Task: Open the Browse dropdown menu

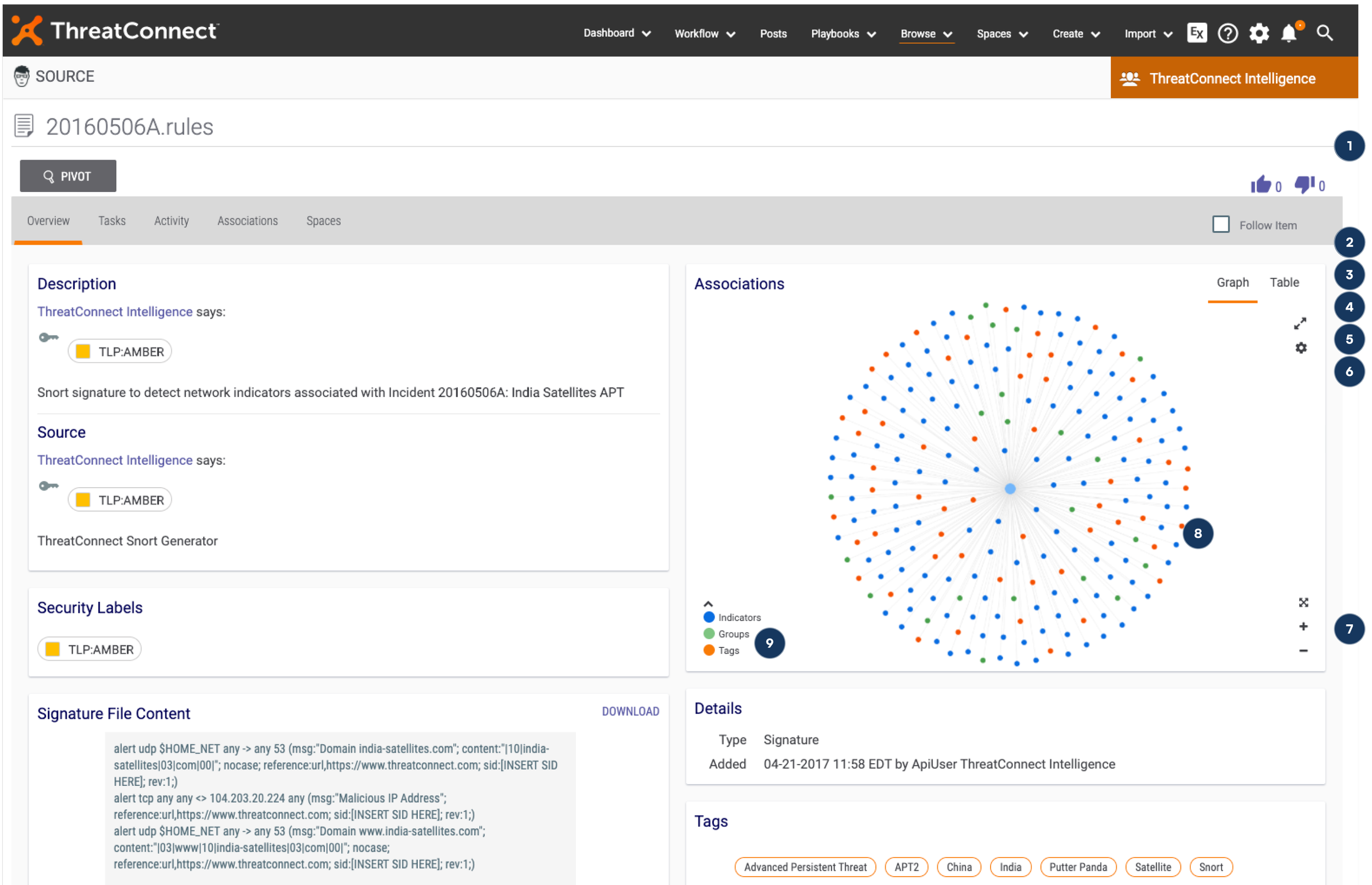Action: pos(926,34)
